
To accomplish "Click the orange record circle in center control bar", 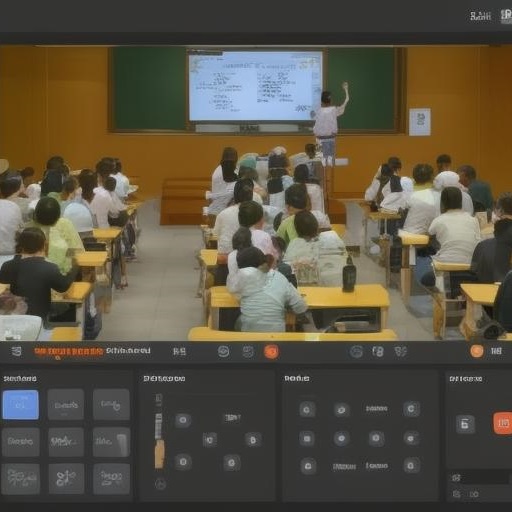I will click(x=271, y=351).
